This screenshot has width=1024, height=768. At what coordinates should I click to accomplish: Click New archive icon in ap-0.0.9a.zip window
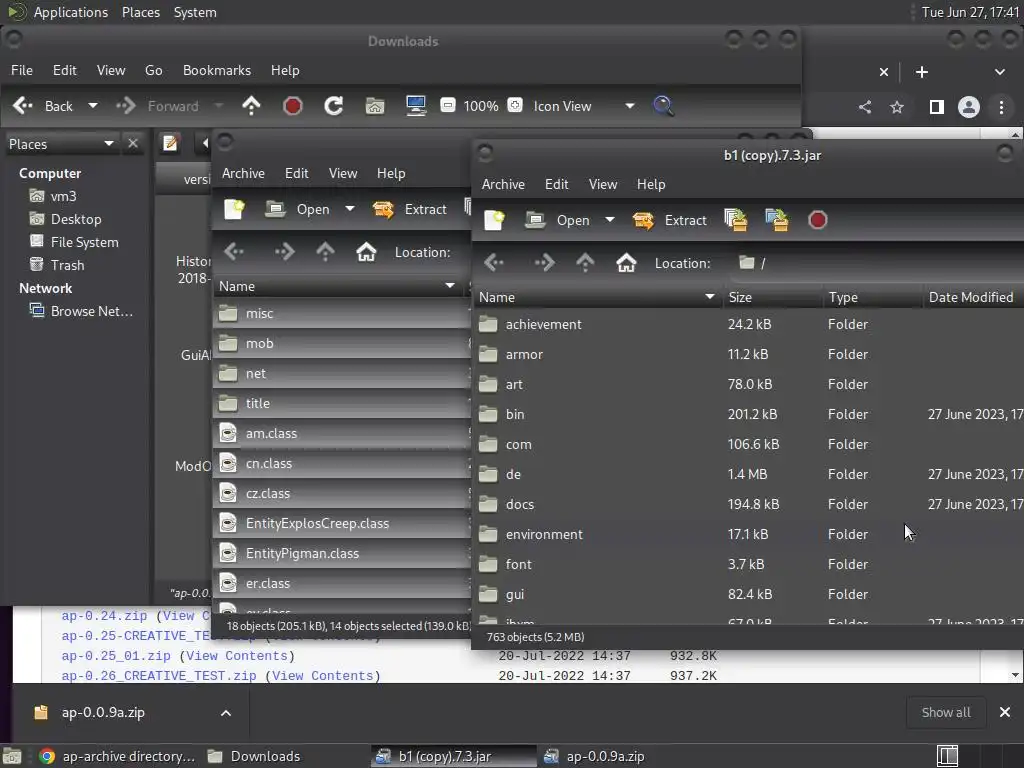pyautogui.click(x=234, y=209)
